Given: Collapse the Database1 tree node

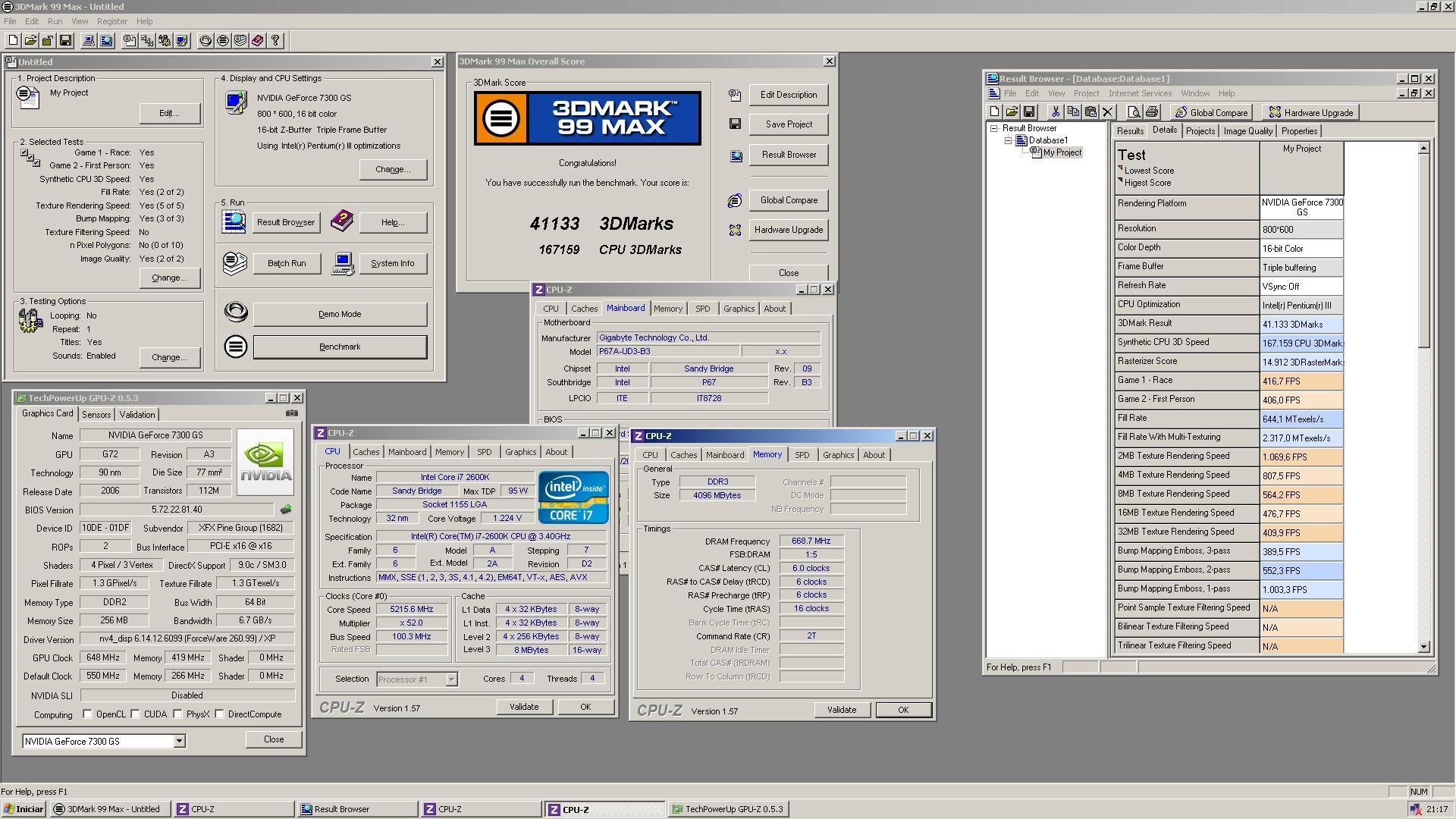Looking at the screenshot, I should click(x=1008, y=140).
